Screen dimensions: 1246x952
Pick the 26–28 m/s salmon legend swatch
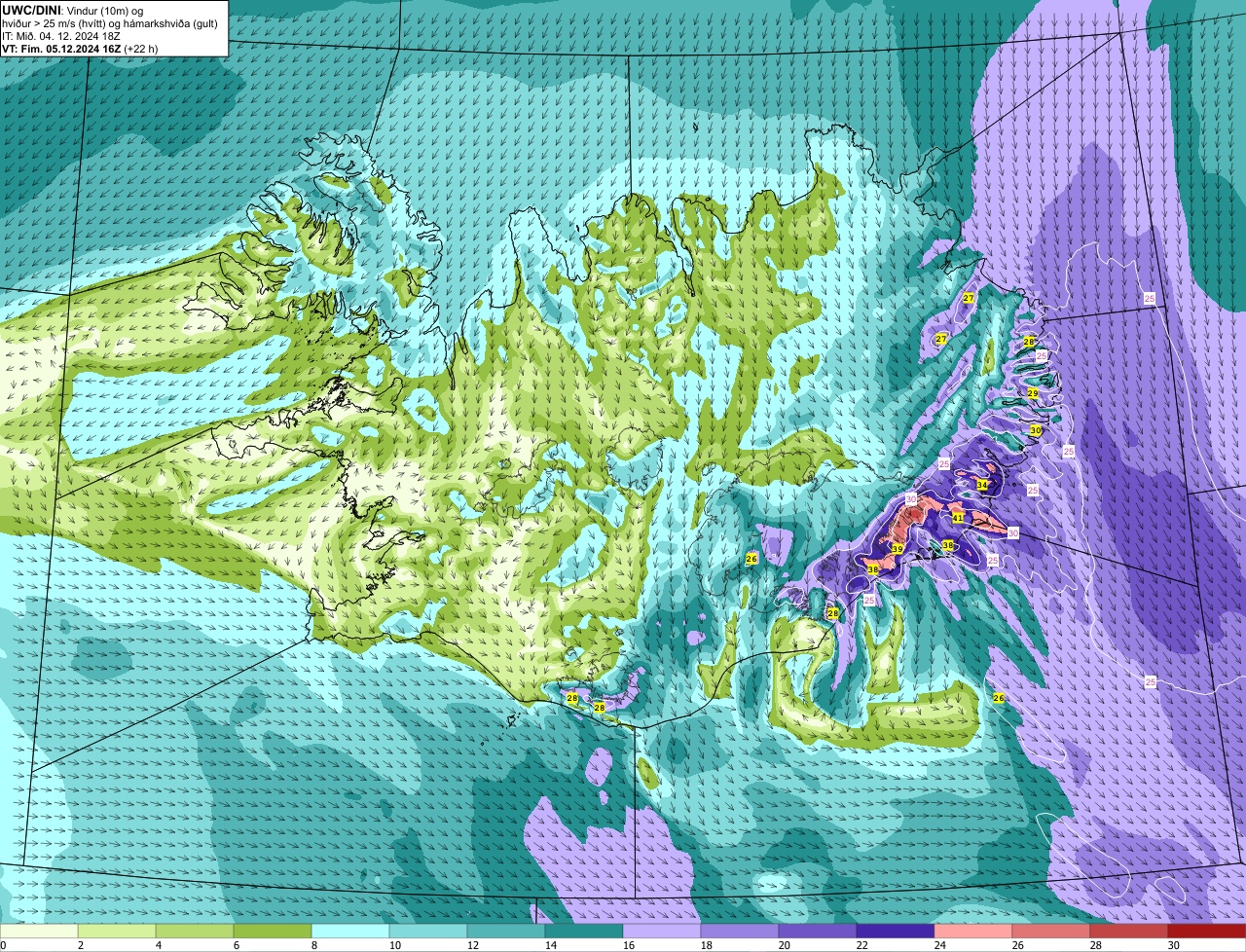click(x=1051, y=931)
